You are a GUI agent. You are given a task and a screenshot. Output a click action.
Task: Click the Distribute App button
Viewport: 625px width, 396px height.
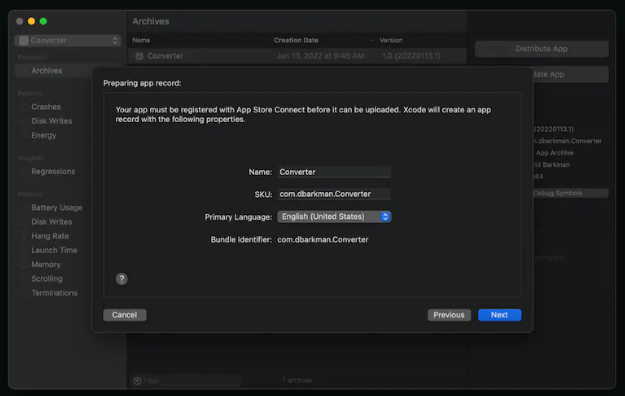[x=541, y=49]
